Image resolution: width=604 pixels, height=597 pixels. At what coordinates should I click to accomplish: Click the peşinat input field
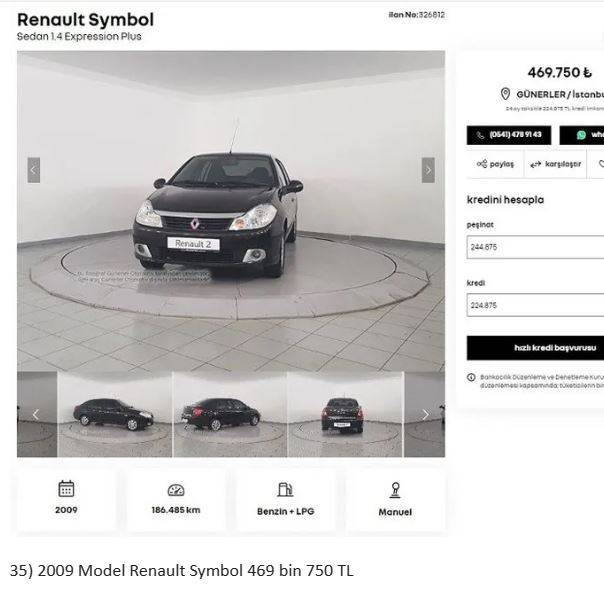tap(535, 247)
